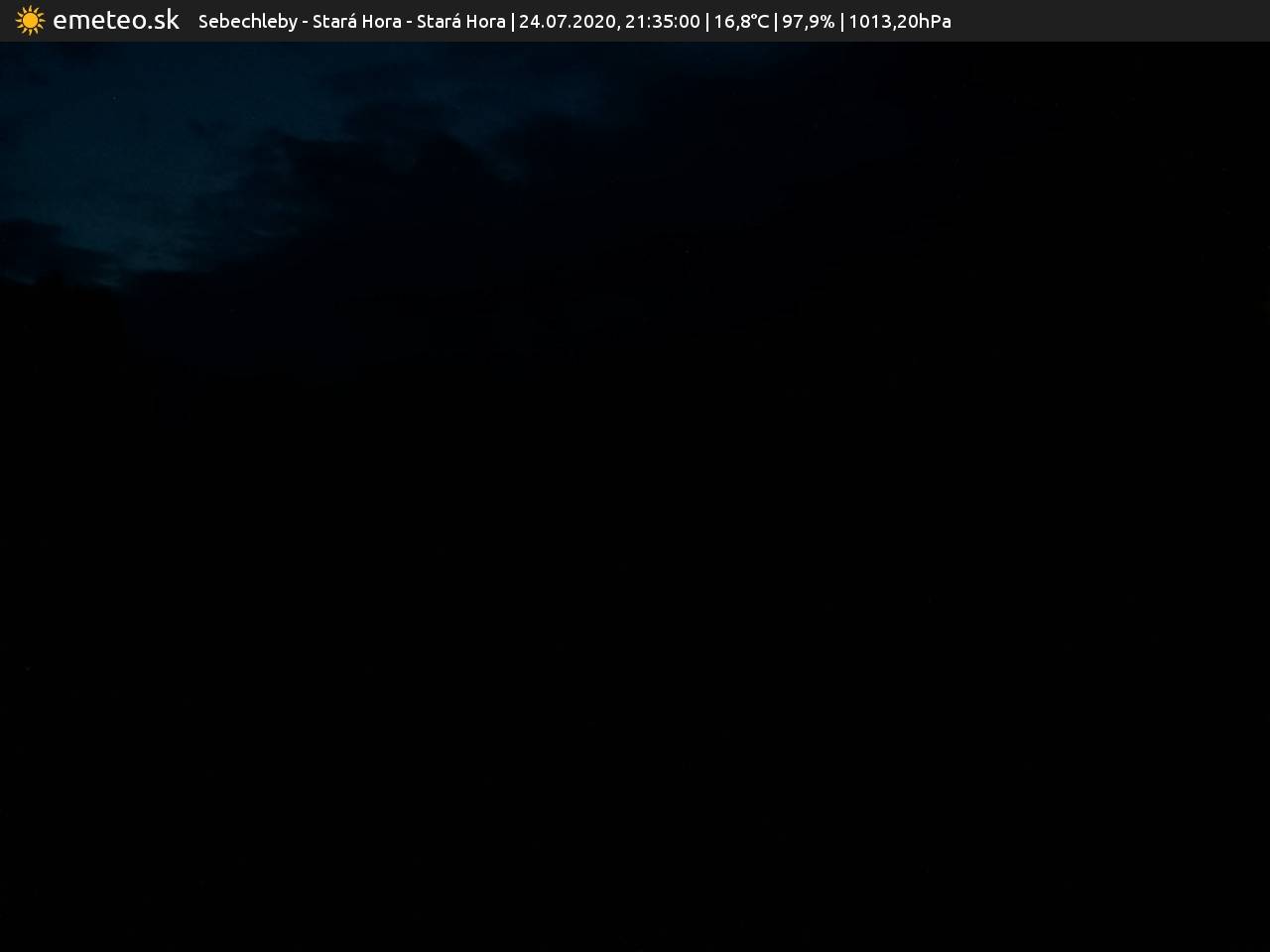
Task: Click the emeteo.sk site name text
Action: click(116, 21)
